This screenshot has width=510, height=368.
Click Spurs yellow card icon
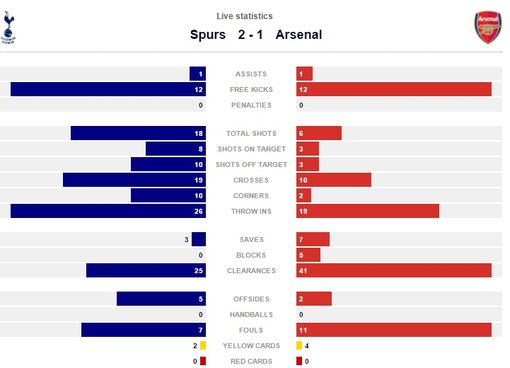click(x=203, y=346)
